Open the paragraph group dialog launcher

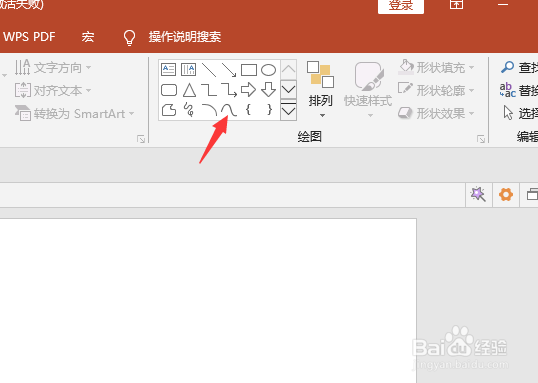141,139
